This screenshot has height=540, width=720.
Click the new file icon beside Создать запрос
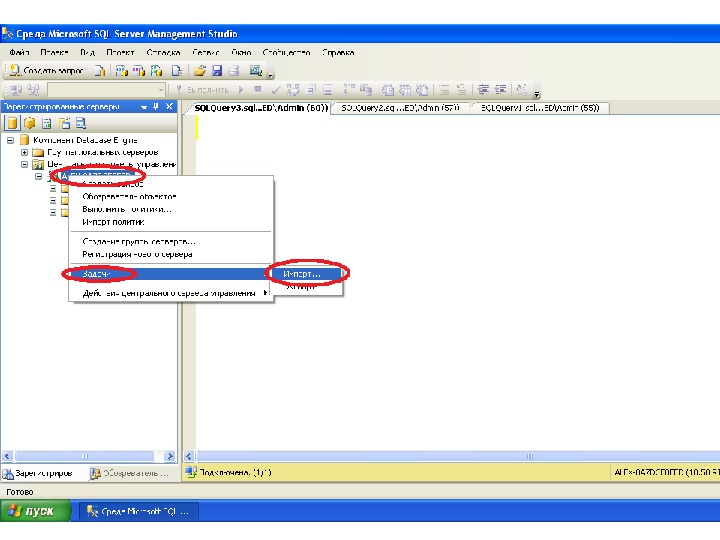click(100, 71)
